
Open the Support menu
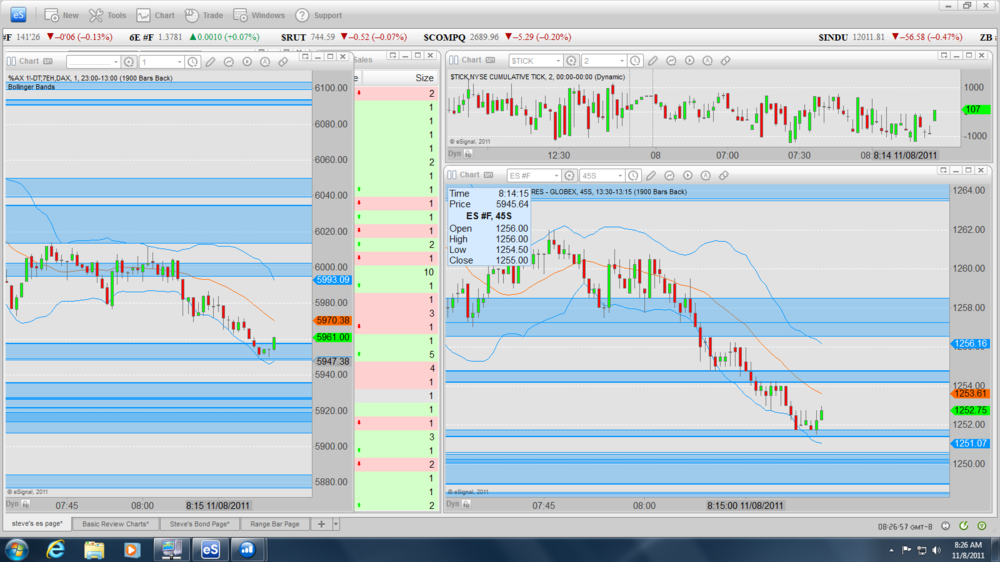click(x=319, y=15)
